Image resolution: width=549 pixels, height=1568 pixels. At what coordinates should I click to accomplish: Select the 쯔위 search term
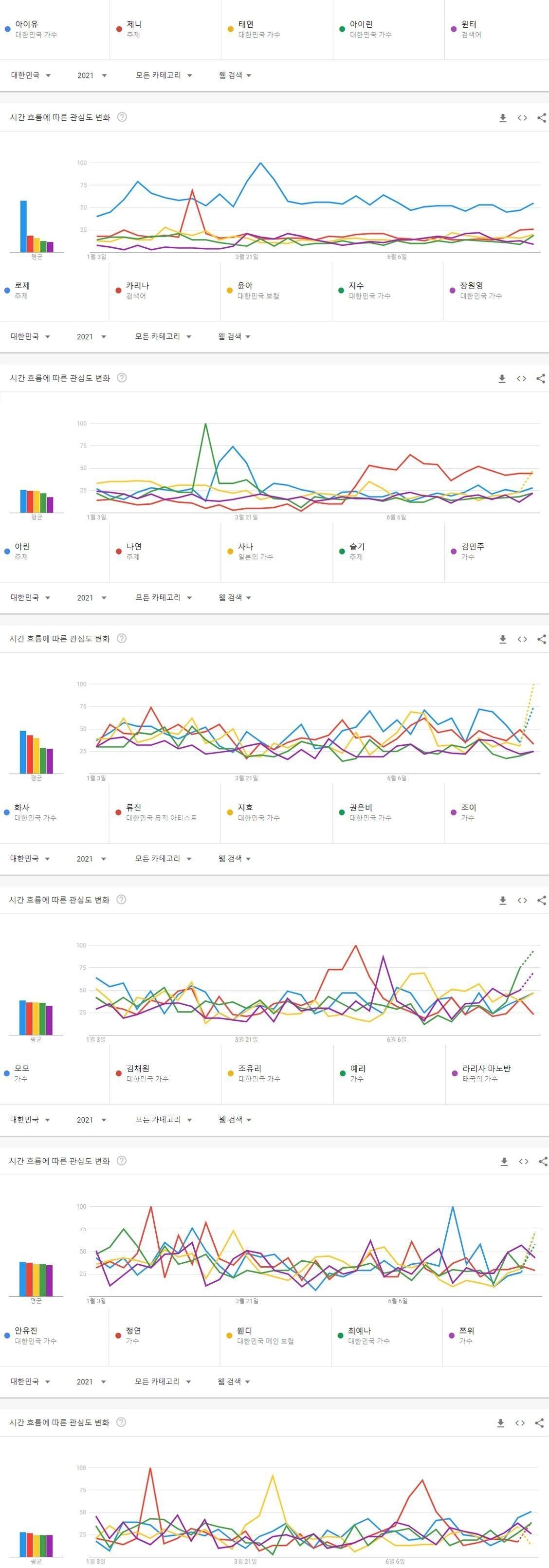[x=467, y=1330]
